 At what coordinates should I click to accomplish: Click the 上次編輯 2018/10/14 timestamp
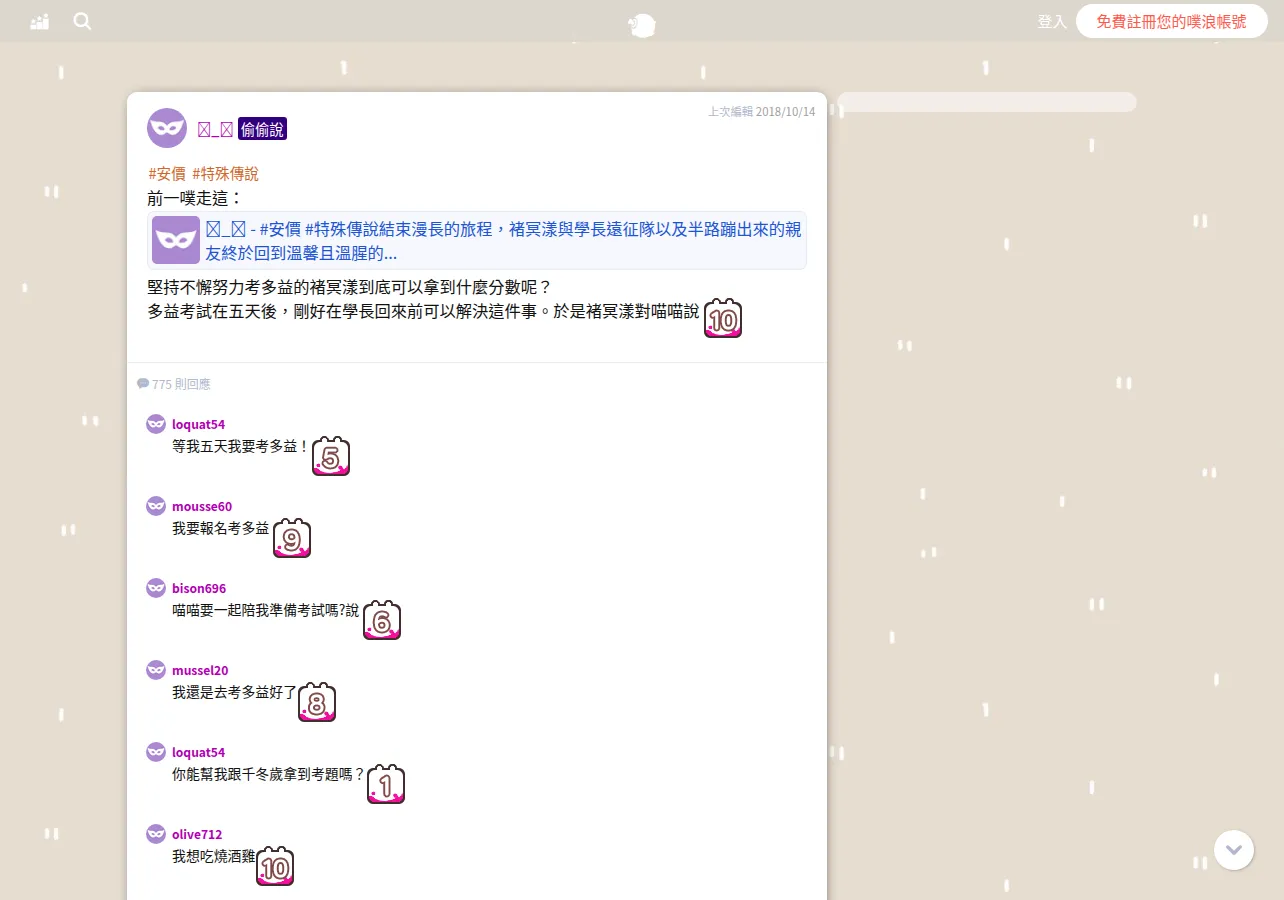point(761,112)
